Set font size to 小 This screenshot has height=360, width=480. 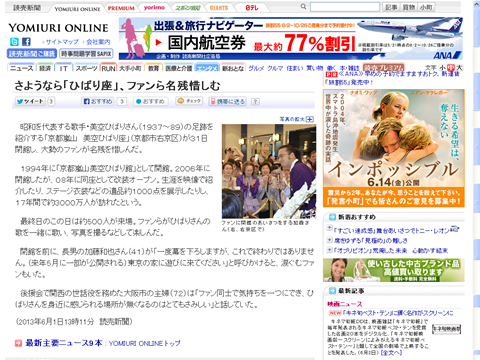click(443, 68)
